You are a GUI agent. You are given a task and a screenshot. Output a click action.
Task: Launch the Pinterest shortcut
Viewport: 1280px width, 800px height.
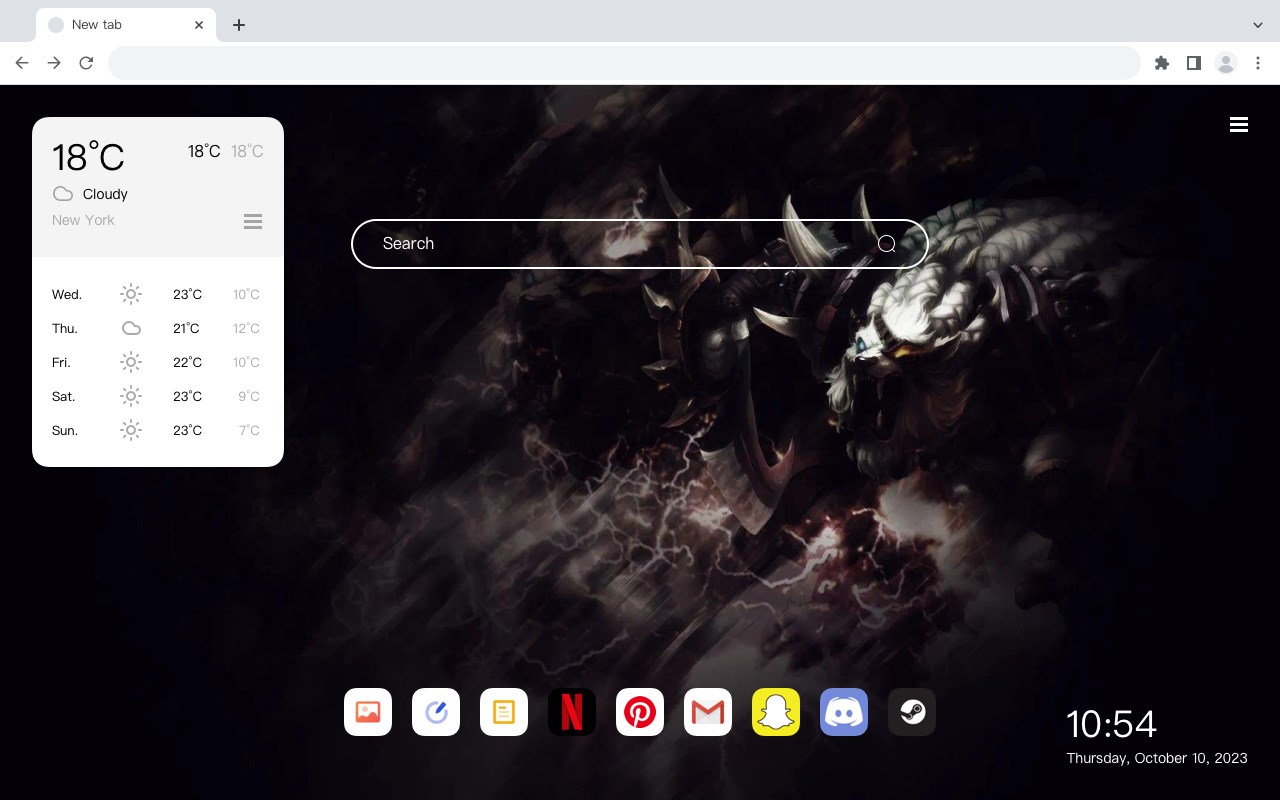640,712
